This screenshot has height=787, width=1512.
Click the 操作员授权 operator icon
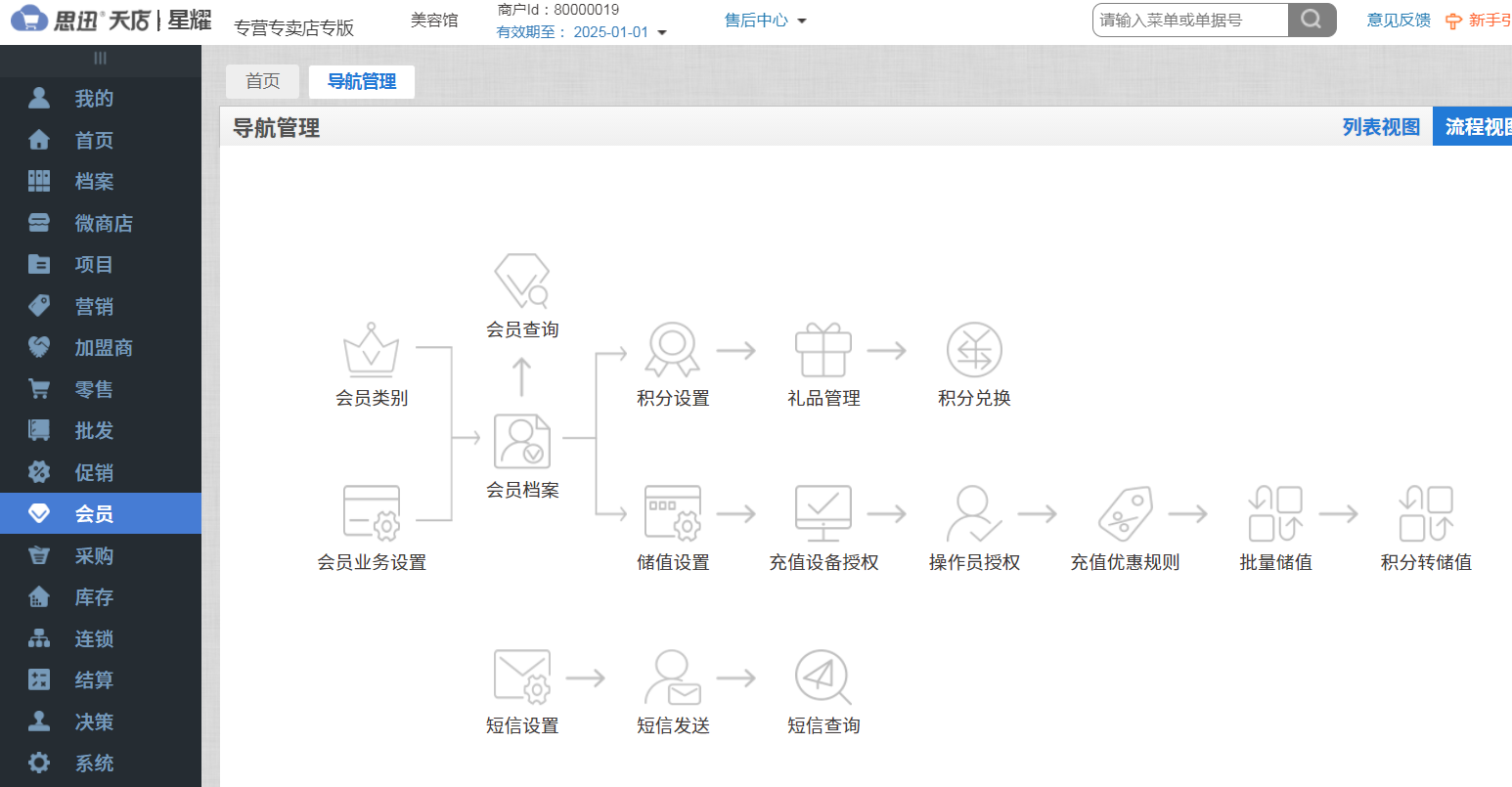pos(973,512)
